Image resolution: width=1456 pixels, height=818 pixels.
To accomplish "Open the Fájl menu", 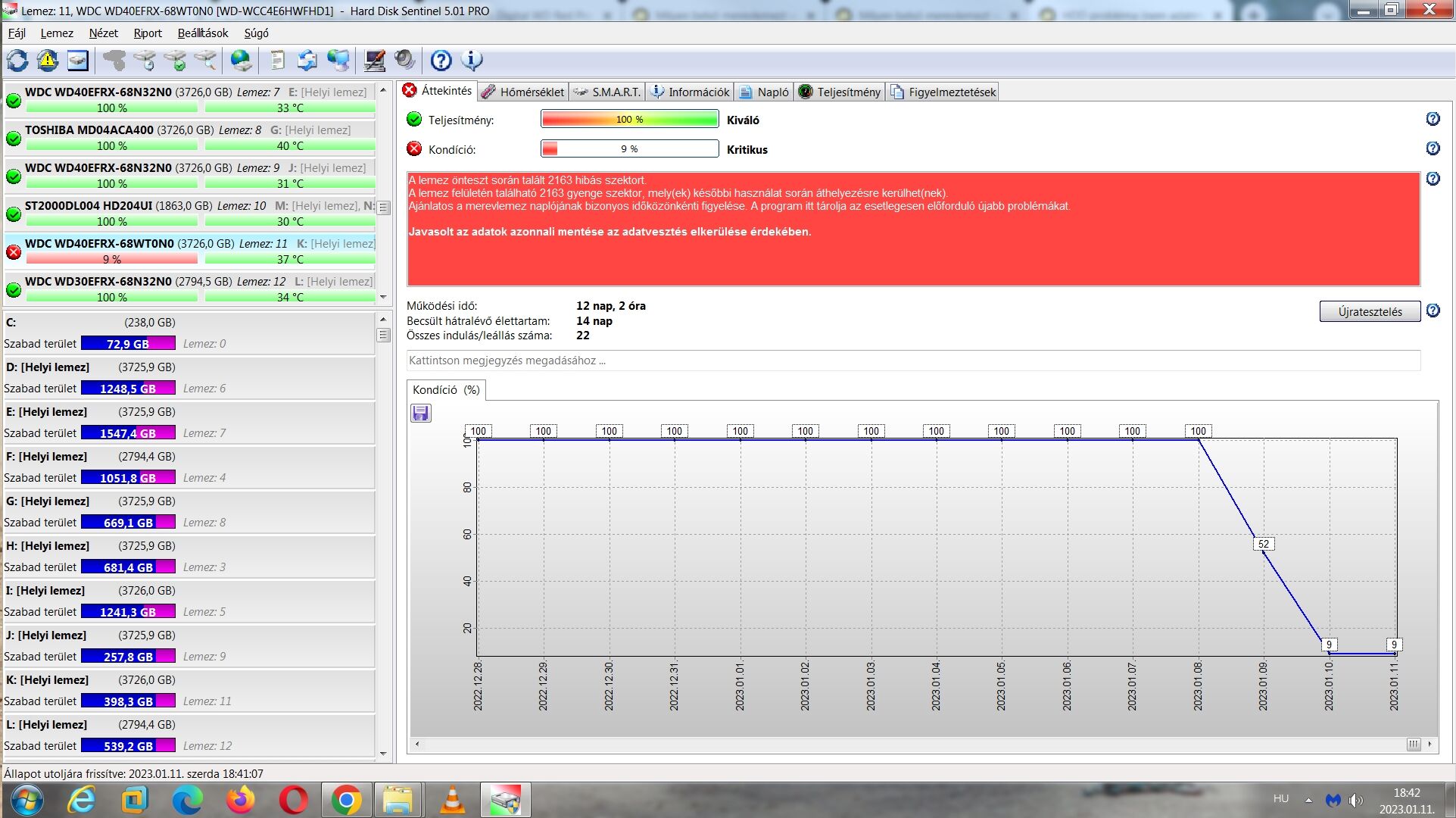I will (17, 33).
